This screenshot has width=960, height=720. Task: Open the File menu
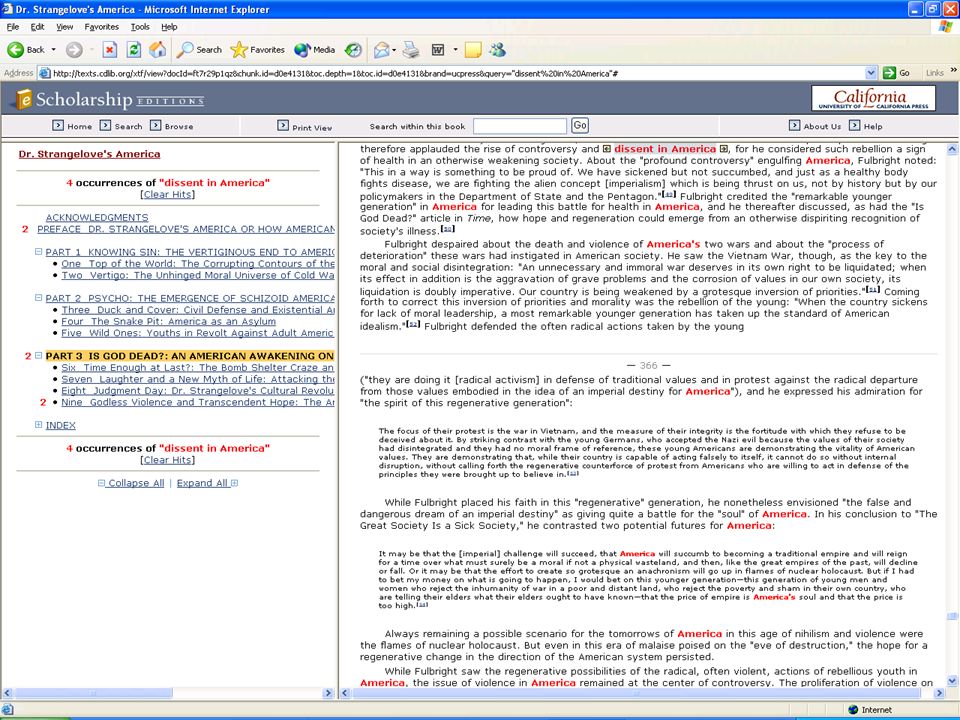click(x=13, y=27)
